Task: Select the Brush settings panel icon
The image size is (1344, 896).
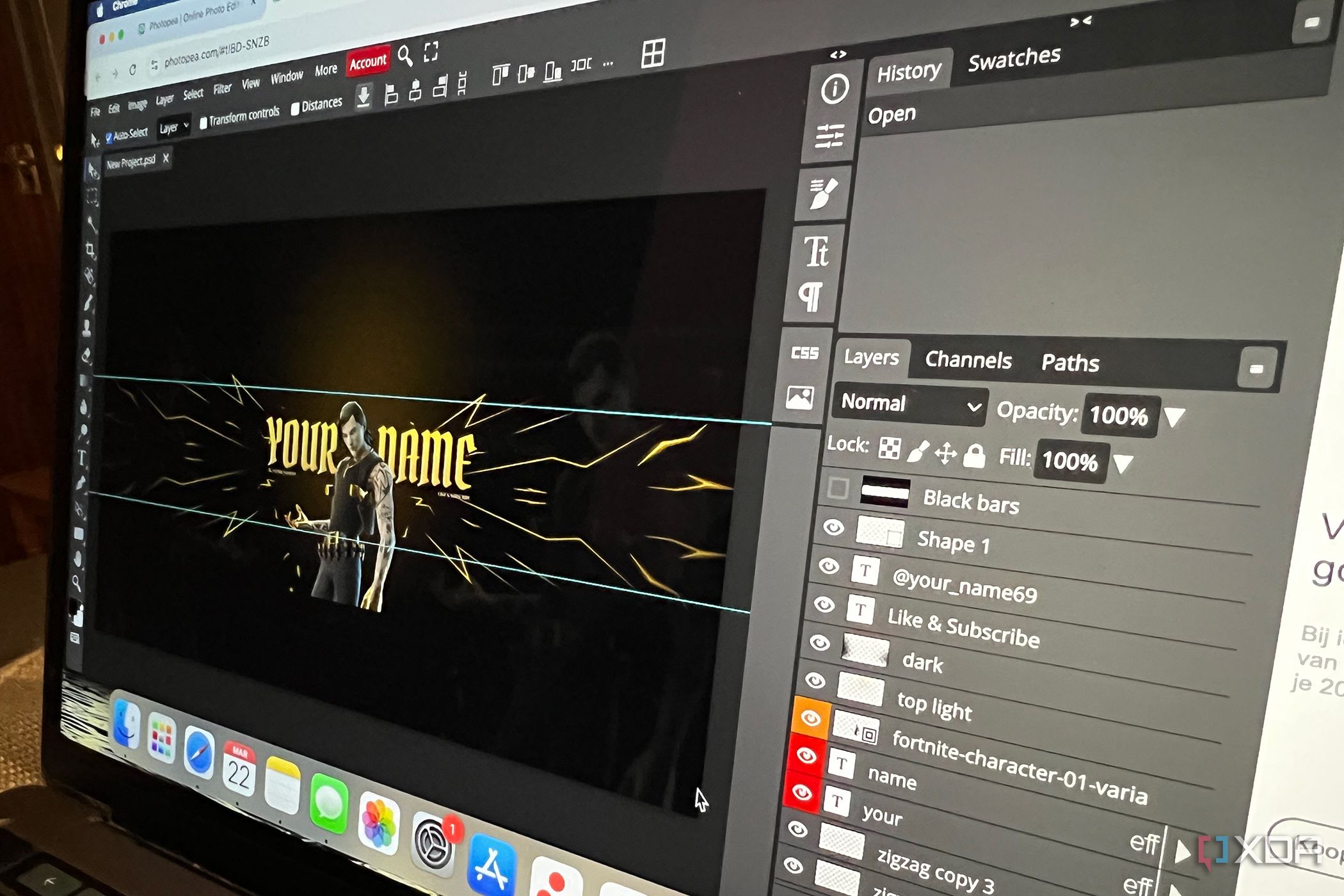Action: 824,194
